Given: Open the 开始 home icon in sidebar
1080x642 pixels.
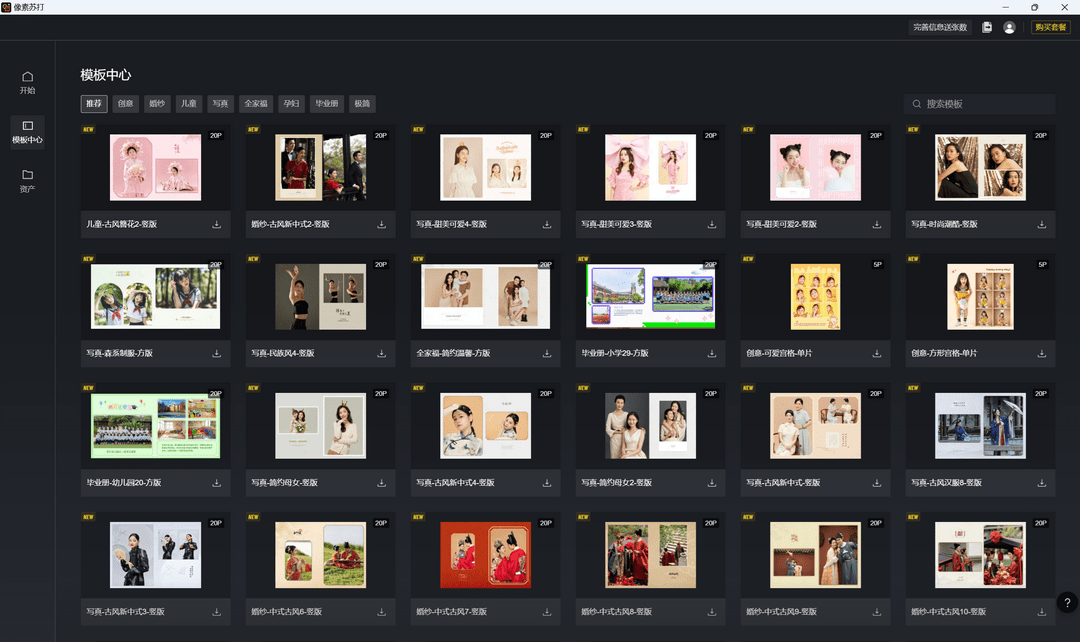Looking at the screenshot, I should (27, 80).
